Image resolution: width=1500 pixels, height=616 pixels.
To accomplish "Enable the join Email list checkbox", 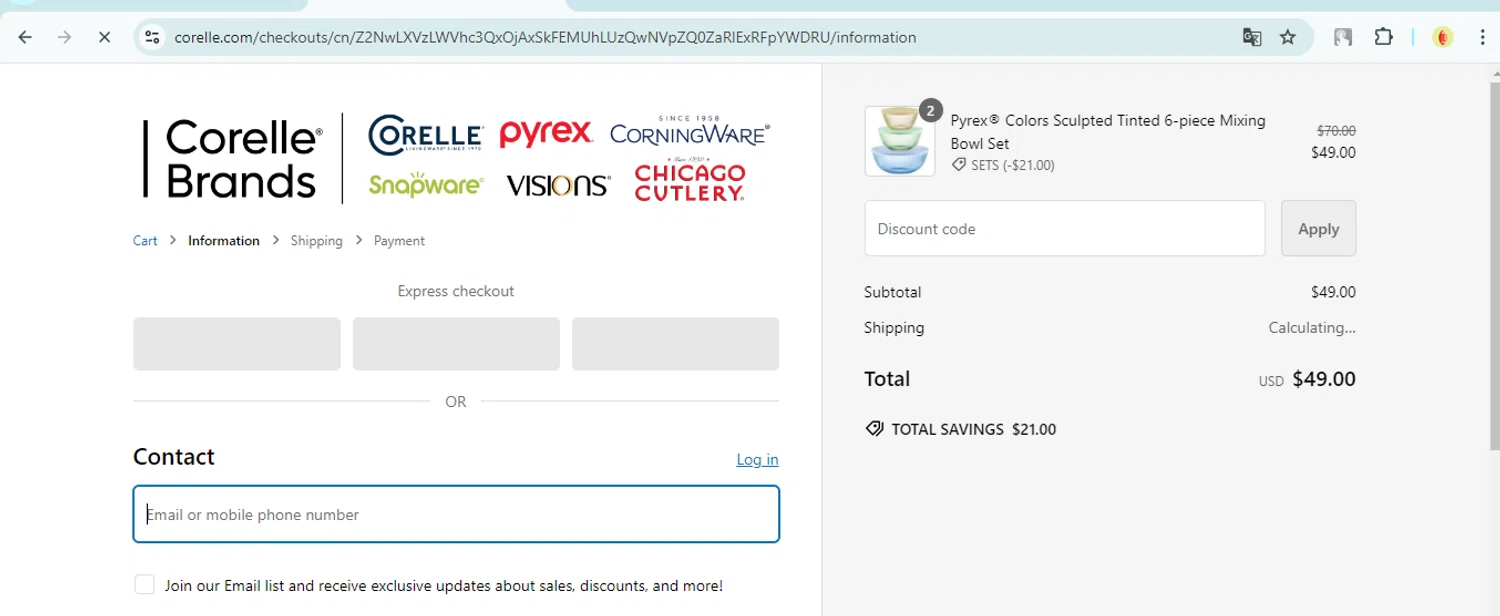I will [x=145, y=585].
